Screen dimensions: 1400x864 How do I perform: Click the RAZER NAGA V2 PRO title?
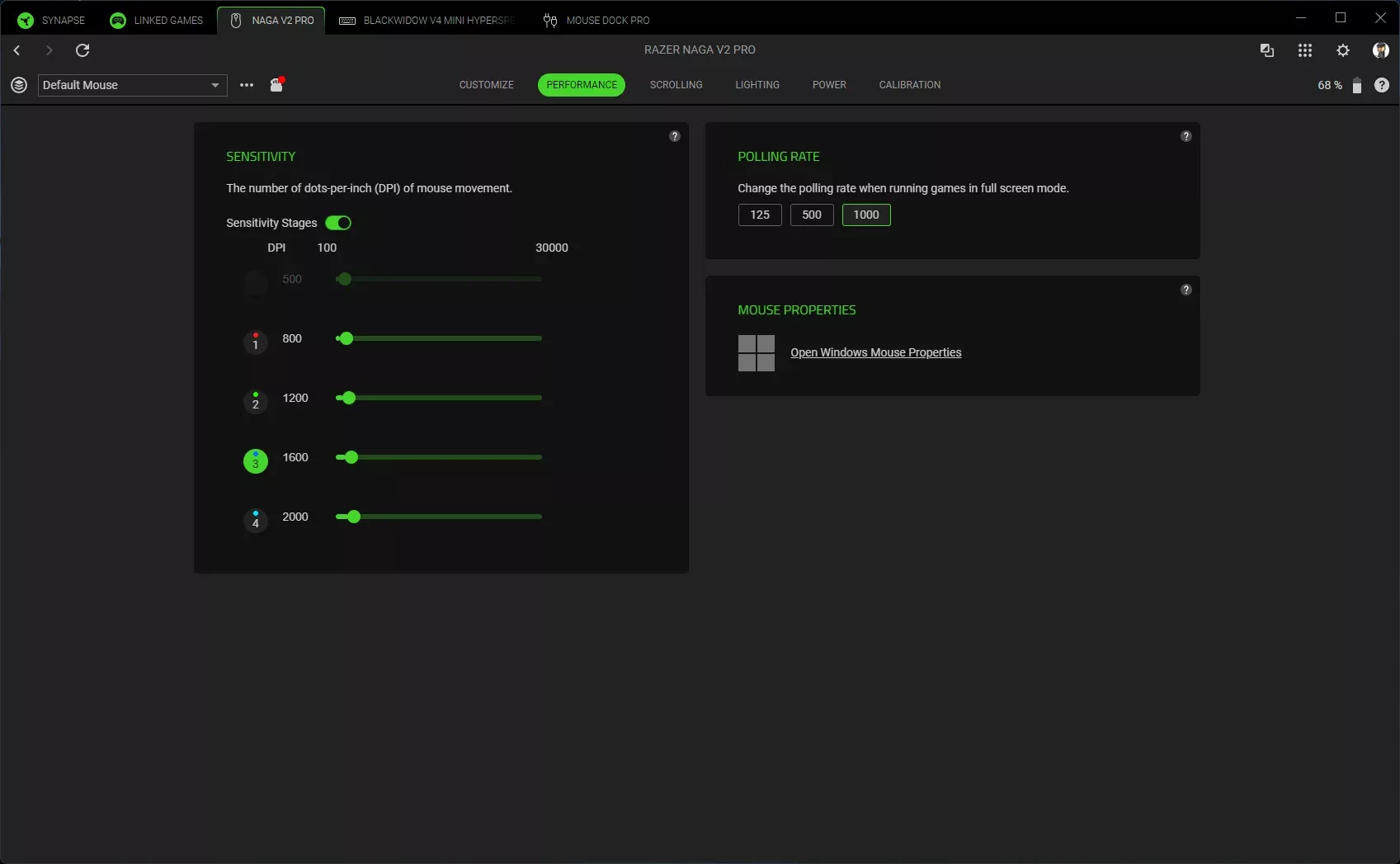(700, 50)
